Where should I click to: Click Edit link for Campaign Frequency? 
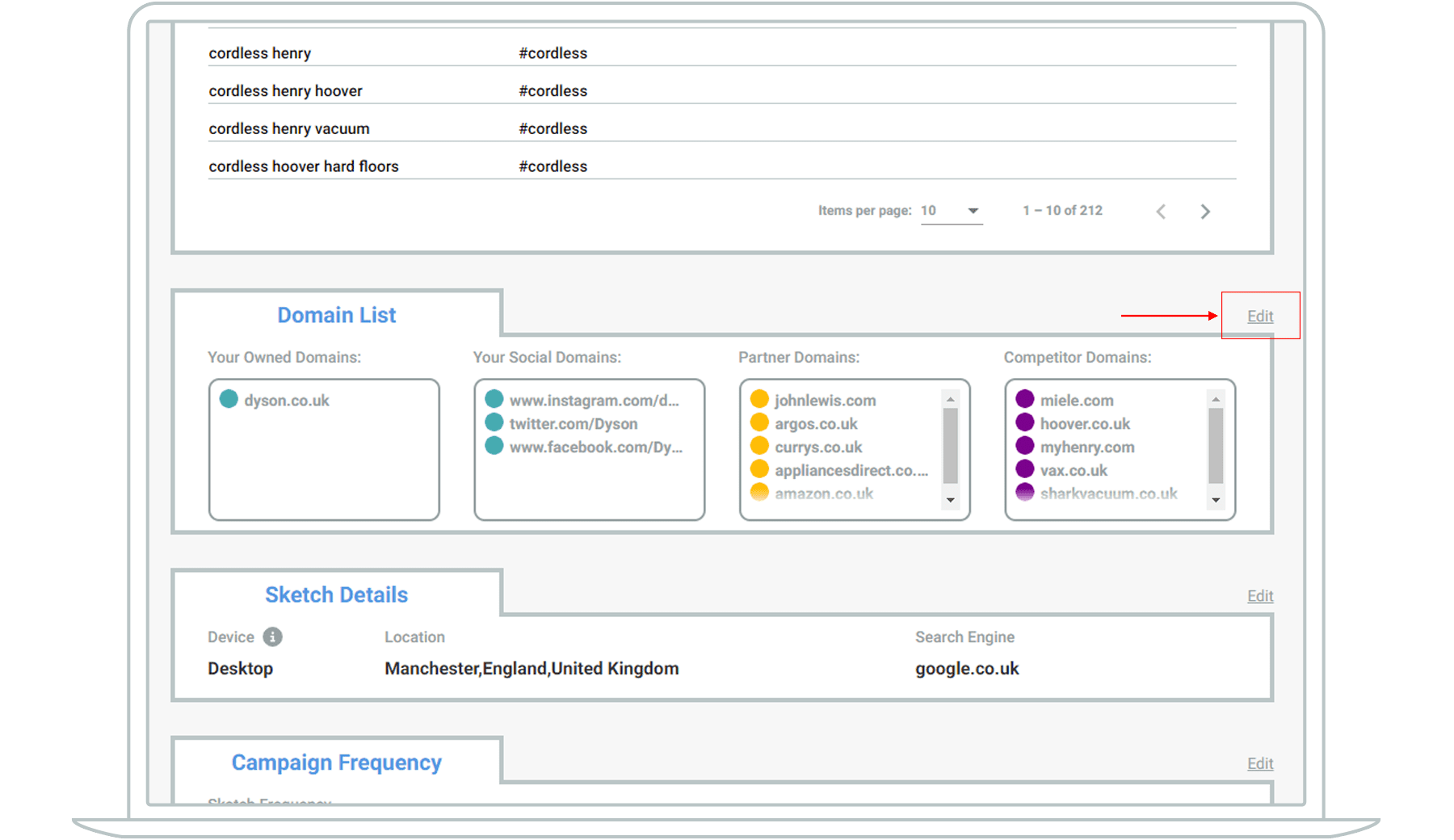click(1260, 763)
